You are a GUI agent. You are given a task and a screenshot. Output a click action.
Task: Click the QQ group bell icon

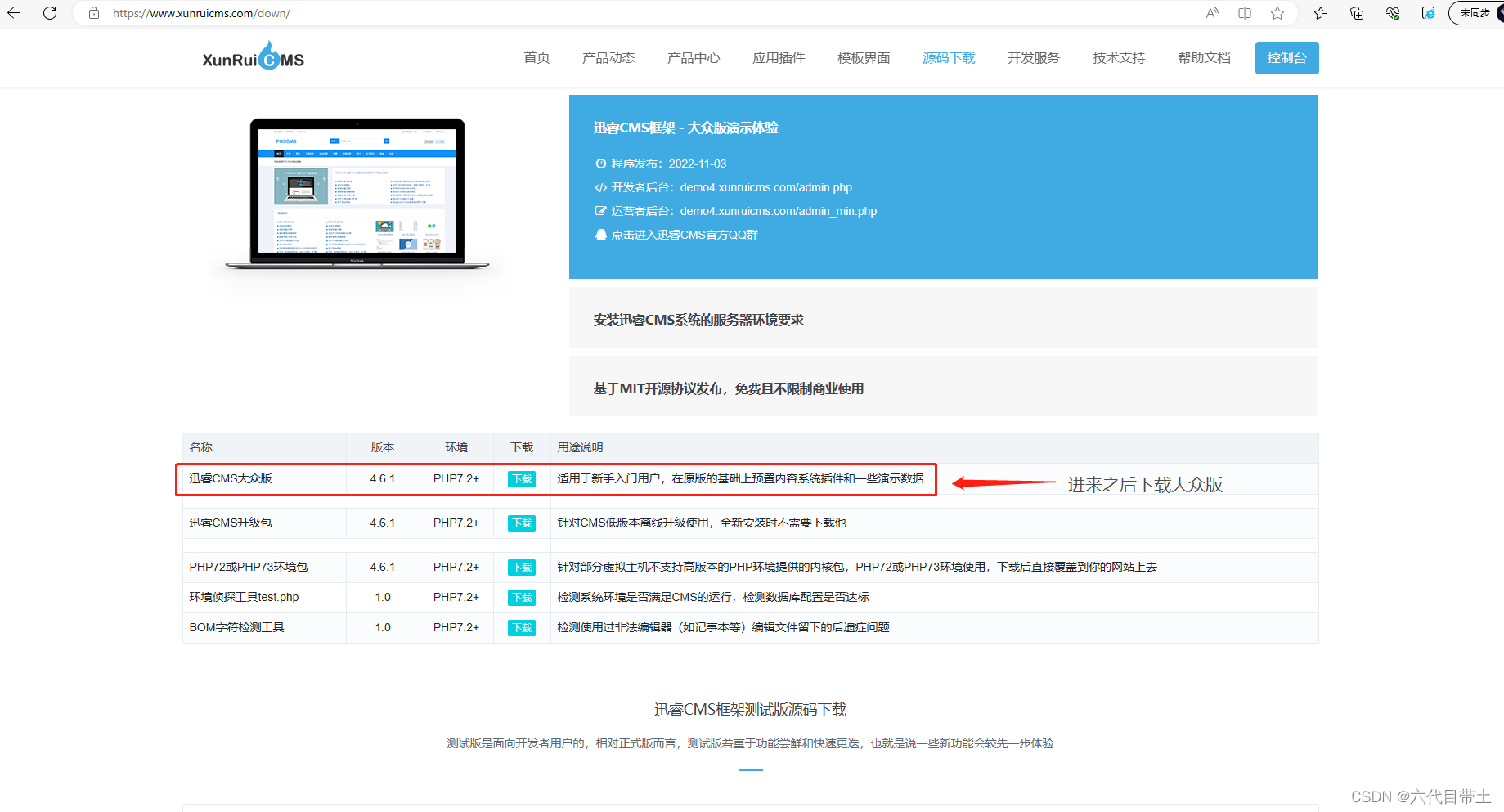coord(601,235)
